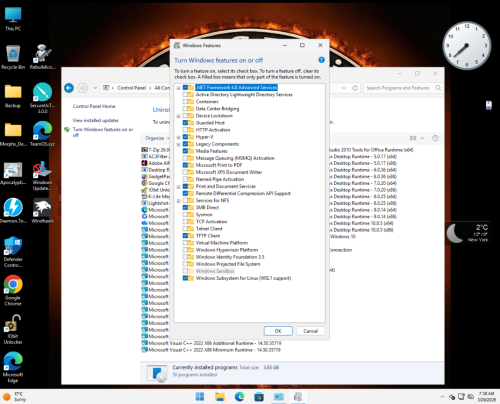Click Turn Windows features on or off link
500x404 pixels.
(103, 132)
